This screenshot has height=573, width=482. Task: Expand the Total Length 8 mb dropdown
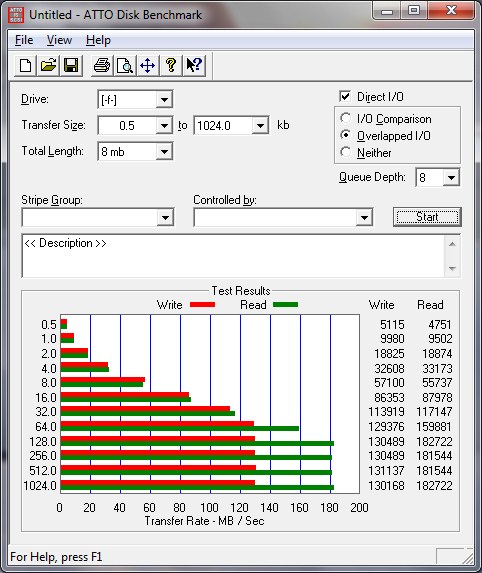click(164, 151)
